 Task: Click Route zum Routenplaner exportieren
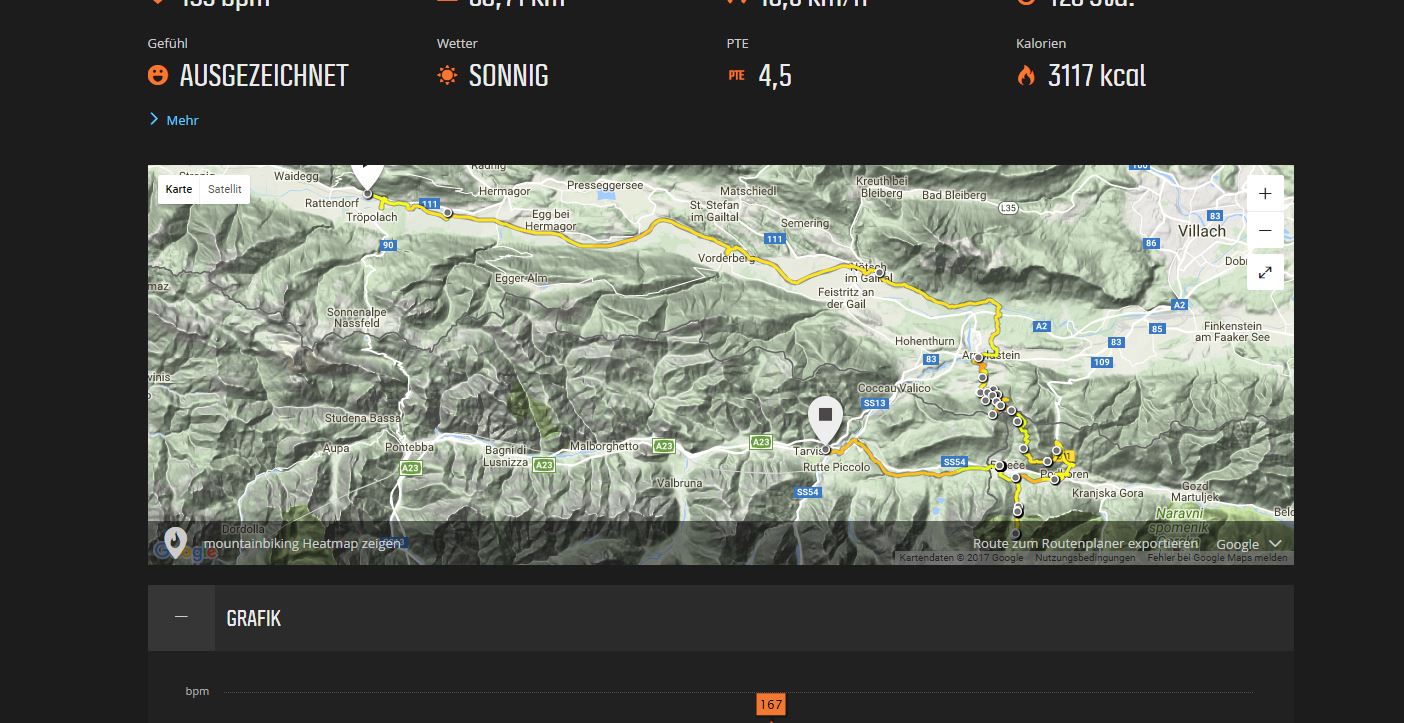[x=1085, y=544]
